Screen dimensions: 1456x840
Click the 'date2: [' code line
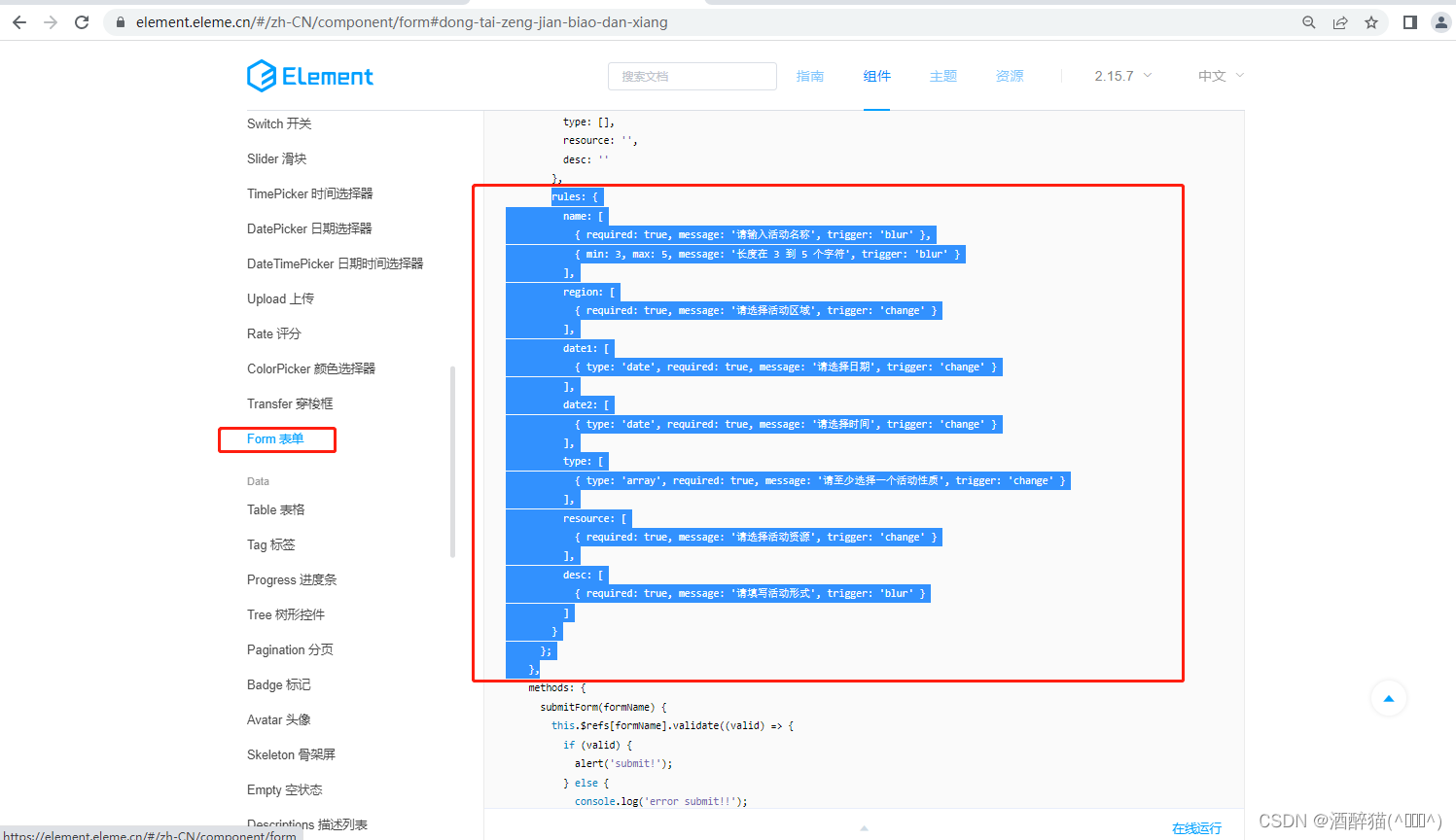[586, 404]
